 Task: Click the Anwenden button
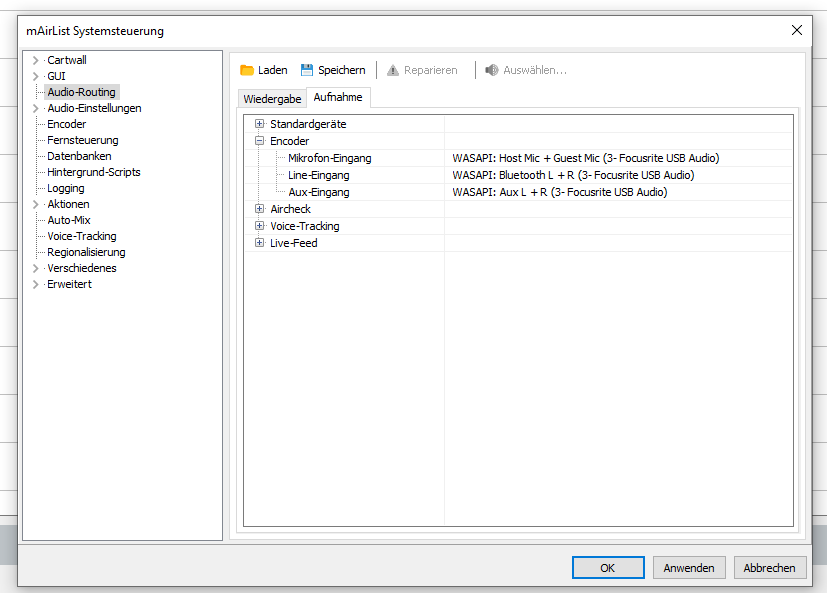689,568
